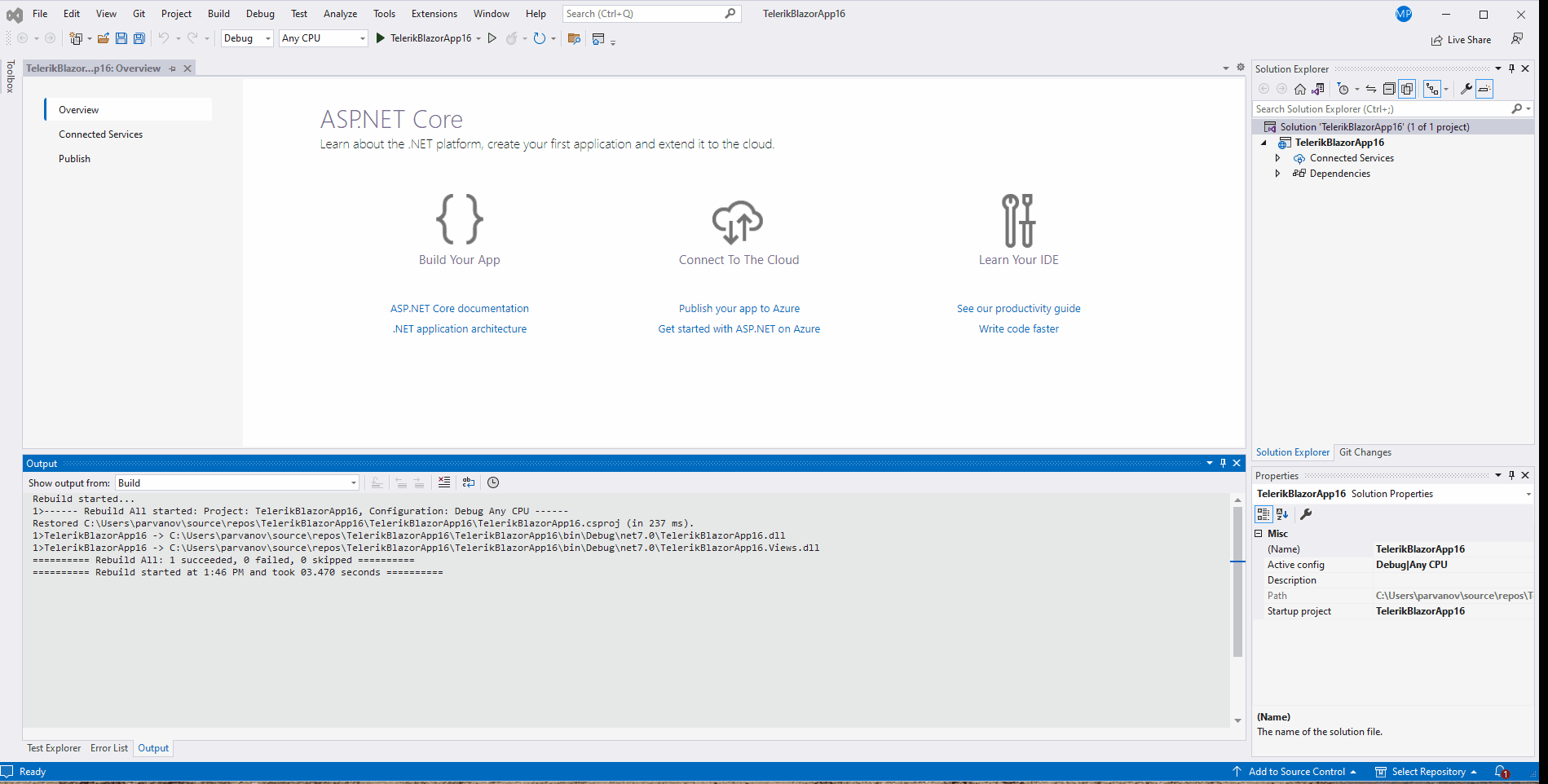This screenshot has width=1548, height=784.
Task: Switch to the Error List tab
Action: [109, 748]
